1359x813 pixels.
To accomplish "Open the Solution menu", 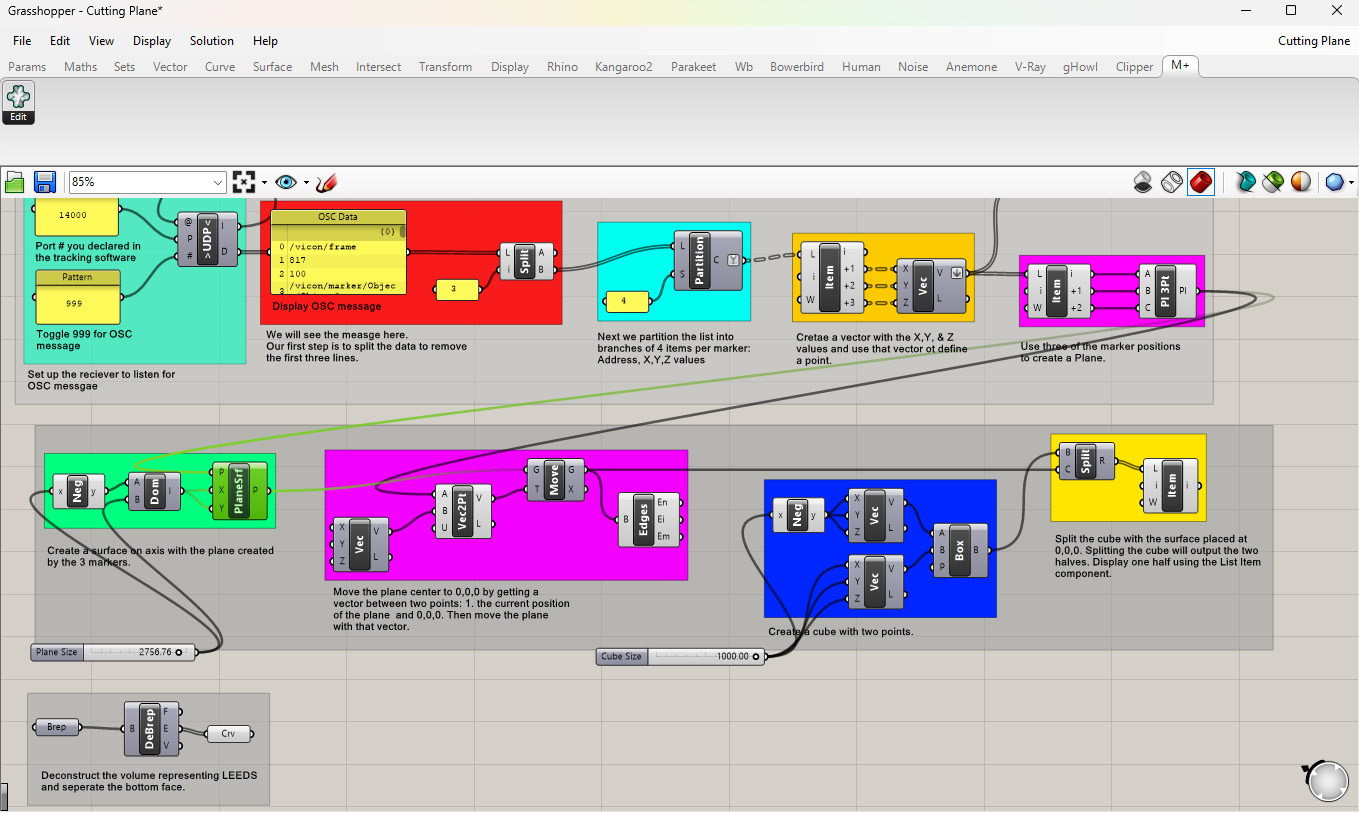I will coord(211,41).
